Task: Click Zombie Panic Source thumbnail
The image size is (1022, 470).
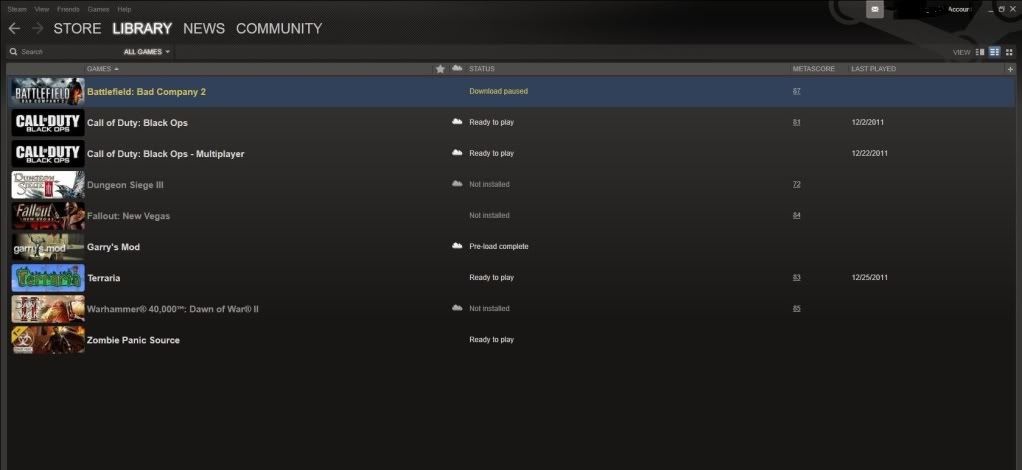Action: (48, 340)
